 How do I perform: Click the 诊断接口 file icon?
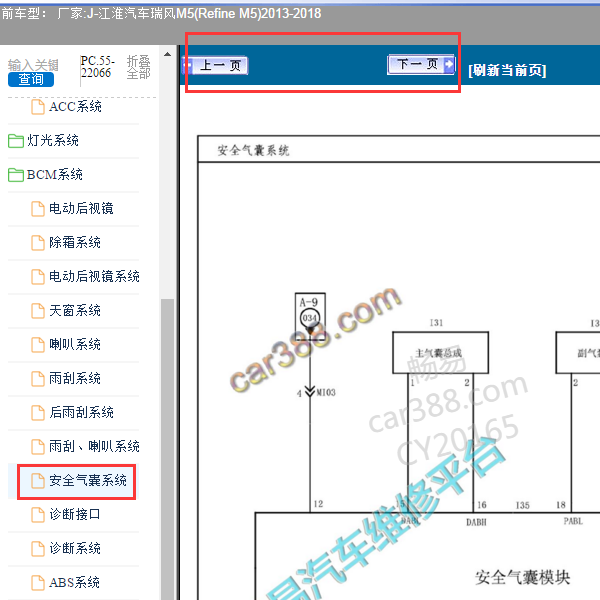click(x=38, y=514)
